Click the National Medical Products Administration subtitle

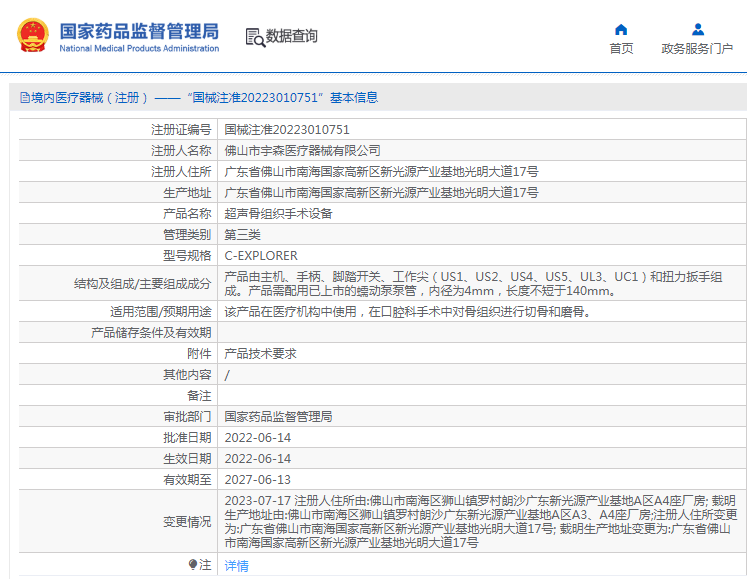click(138, 48)
